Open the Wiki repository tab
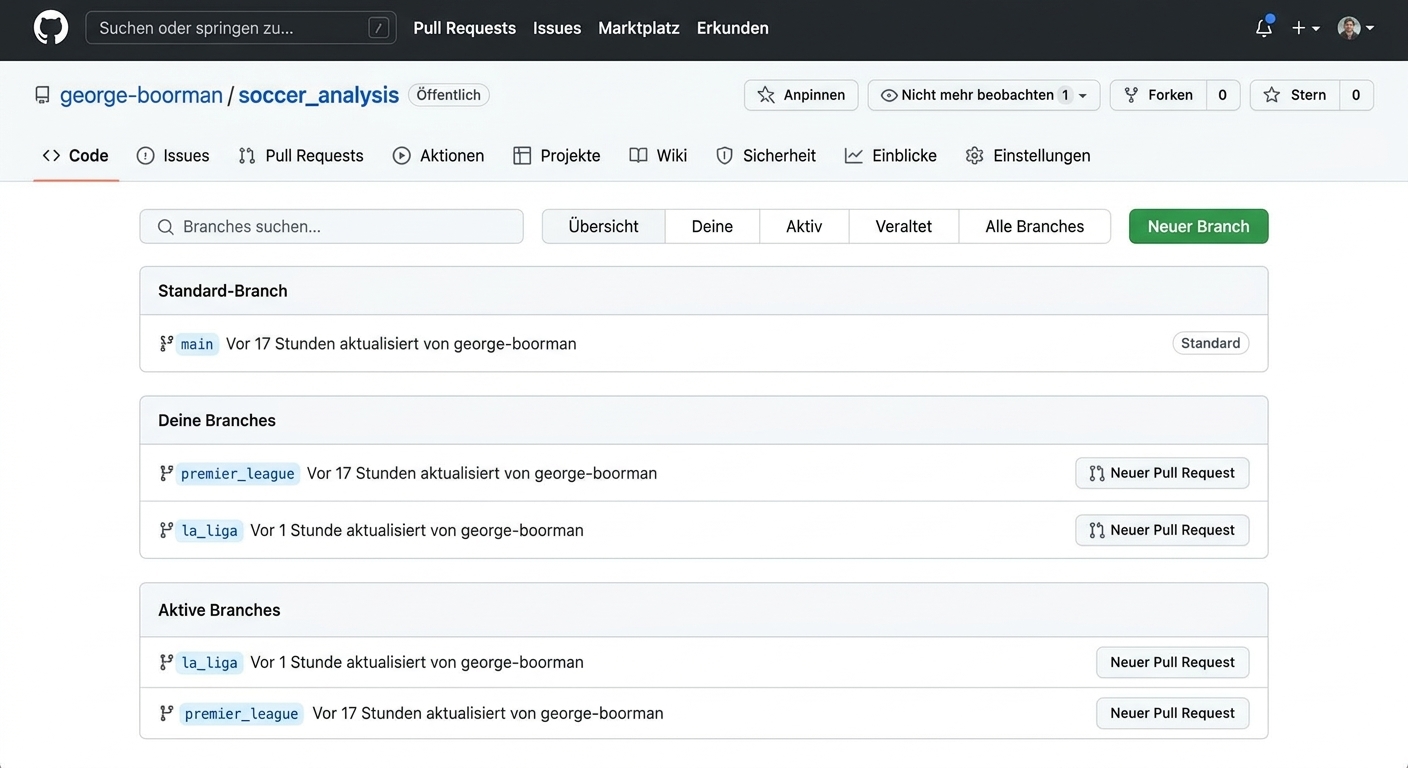The height and width of the screenshot is (768, 1408). pos(658,155)
